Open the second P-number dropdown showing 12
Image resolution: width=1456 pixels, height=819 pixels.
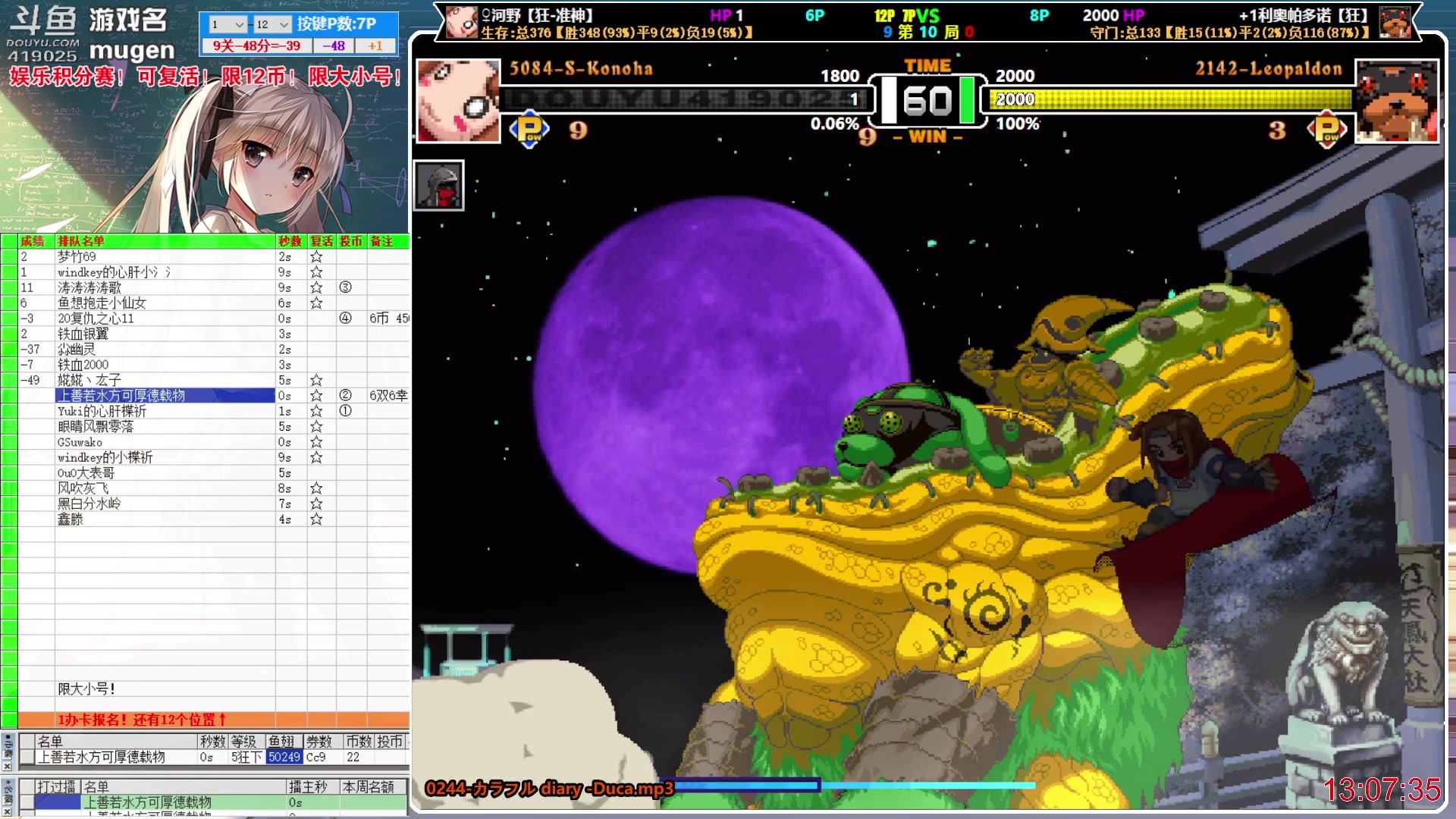[271, 24]
